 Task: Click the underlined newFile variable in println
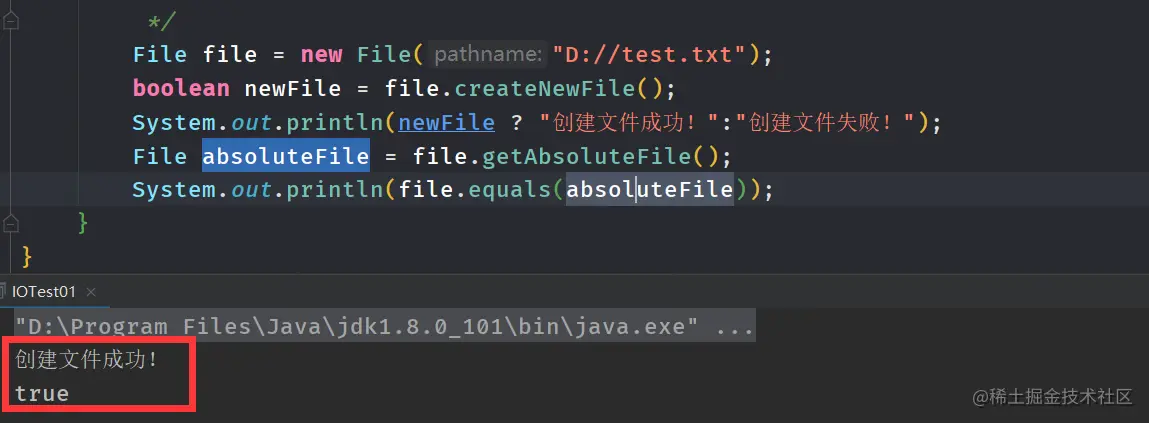pos(447,122)
